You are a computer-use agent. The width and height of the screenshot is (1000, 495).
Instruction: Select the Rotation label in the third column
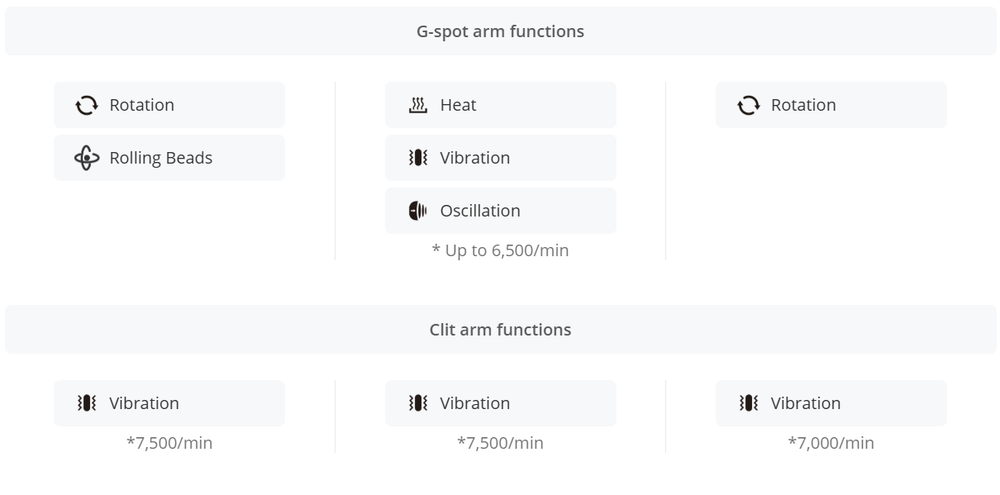803,105
